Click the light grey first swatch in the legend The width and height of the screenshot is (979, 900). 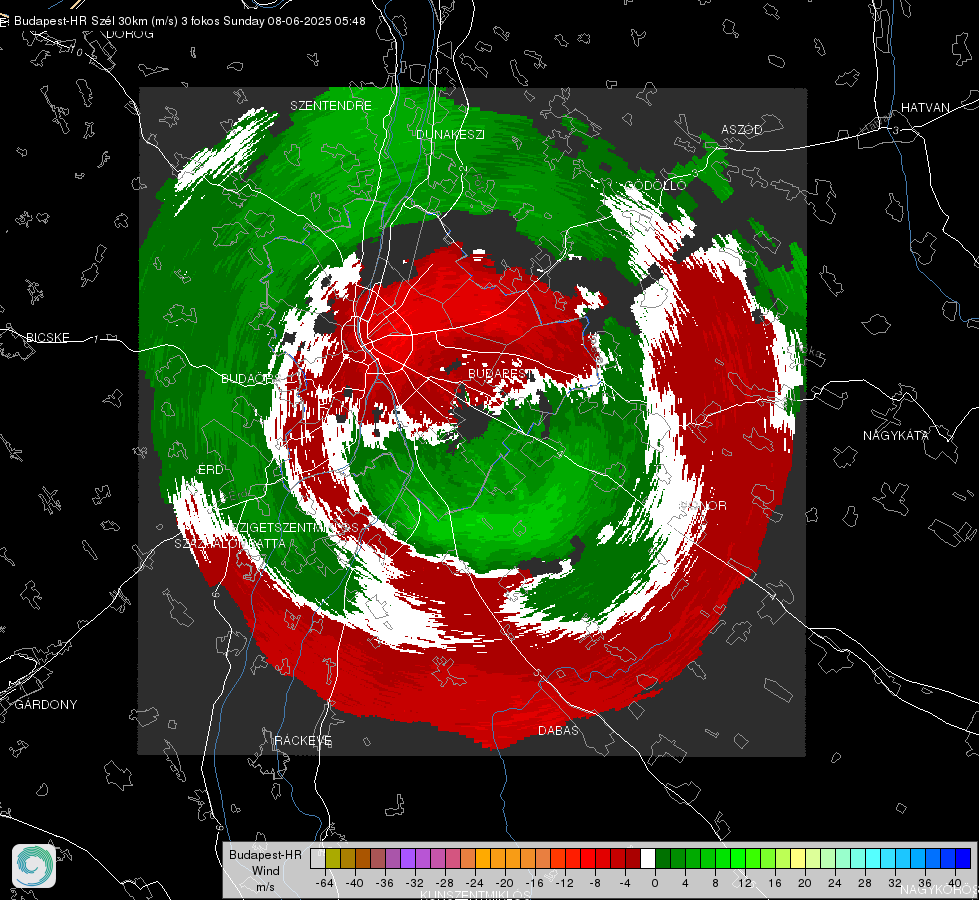(318, 858)
